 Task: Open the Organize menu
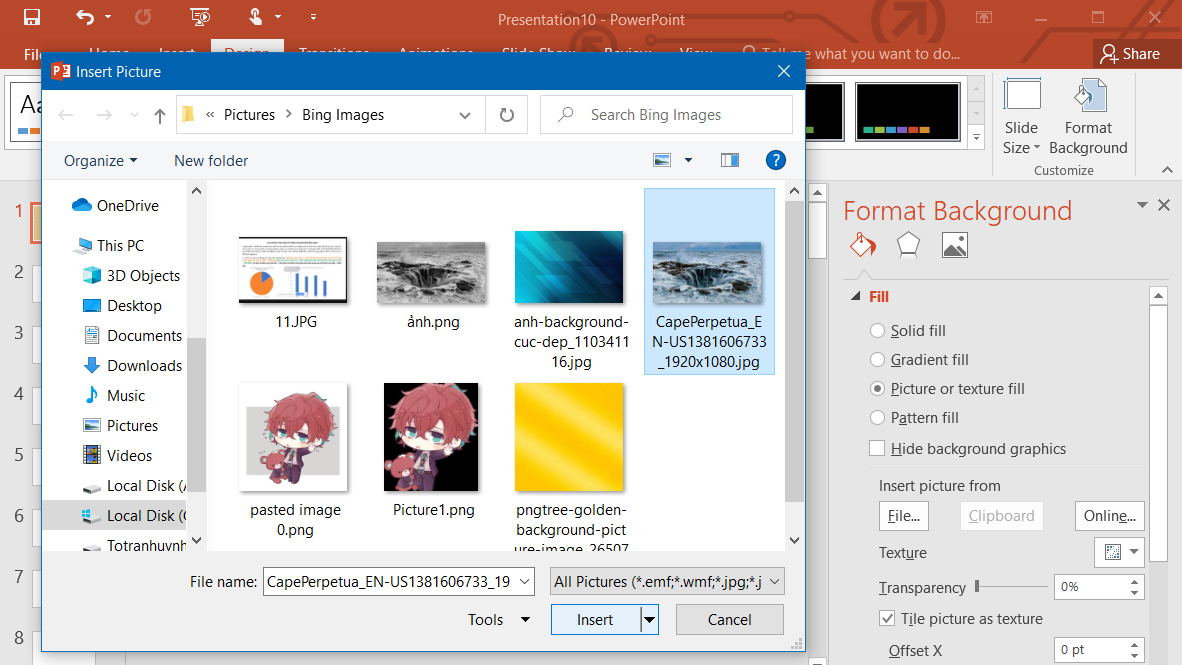click(x=101, y=161)
